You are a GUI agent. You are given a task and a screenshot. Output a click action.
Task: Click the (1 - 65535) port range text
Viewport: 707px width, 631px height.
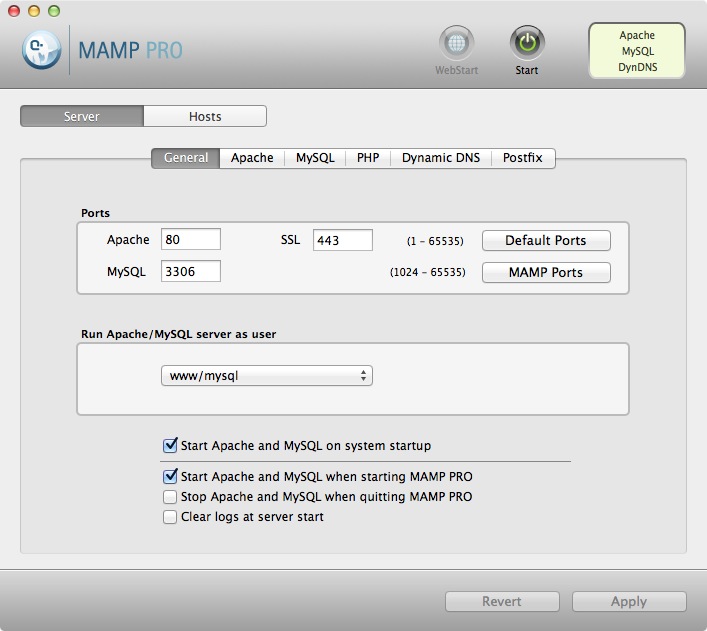435,241
